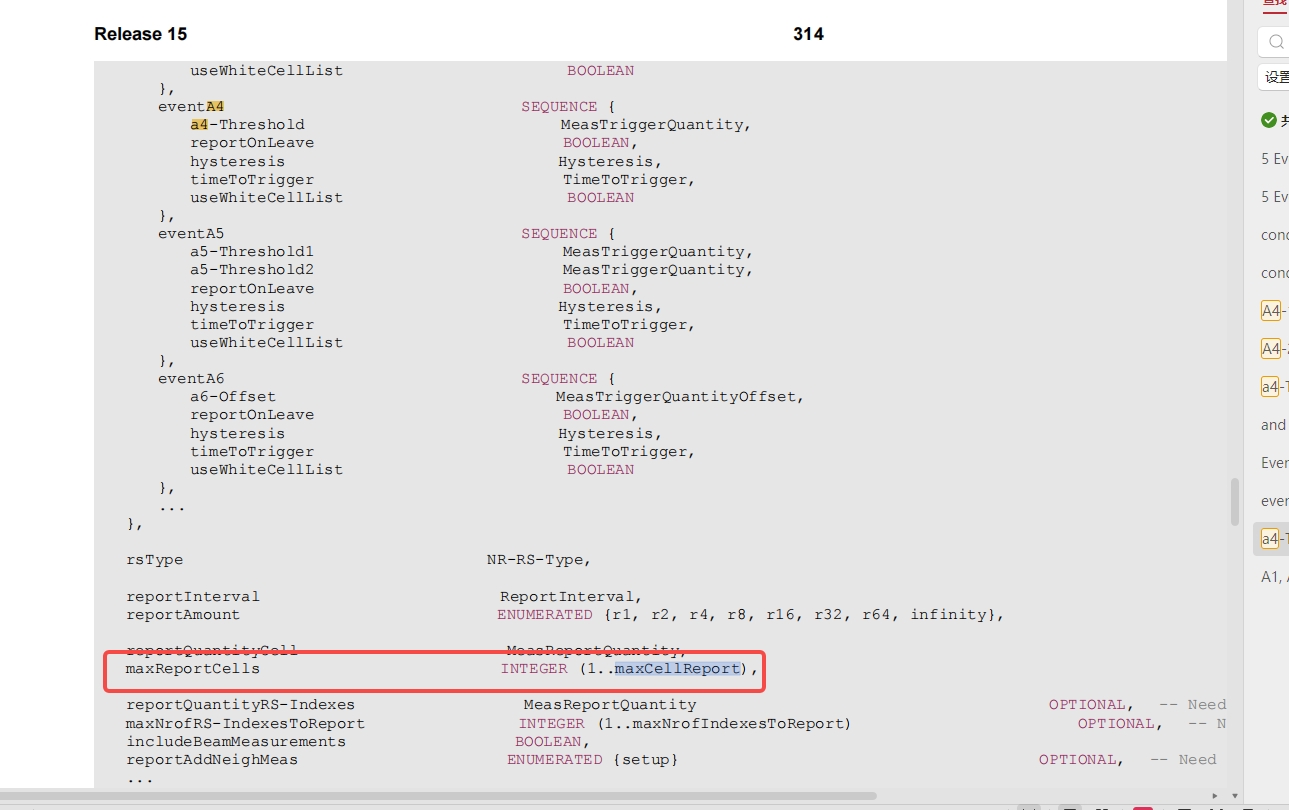Screen dimensions: 1289x810
Task: Click the "Release 15" page header
Action: 140,34
